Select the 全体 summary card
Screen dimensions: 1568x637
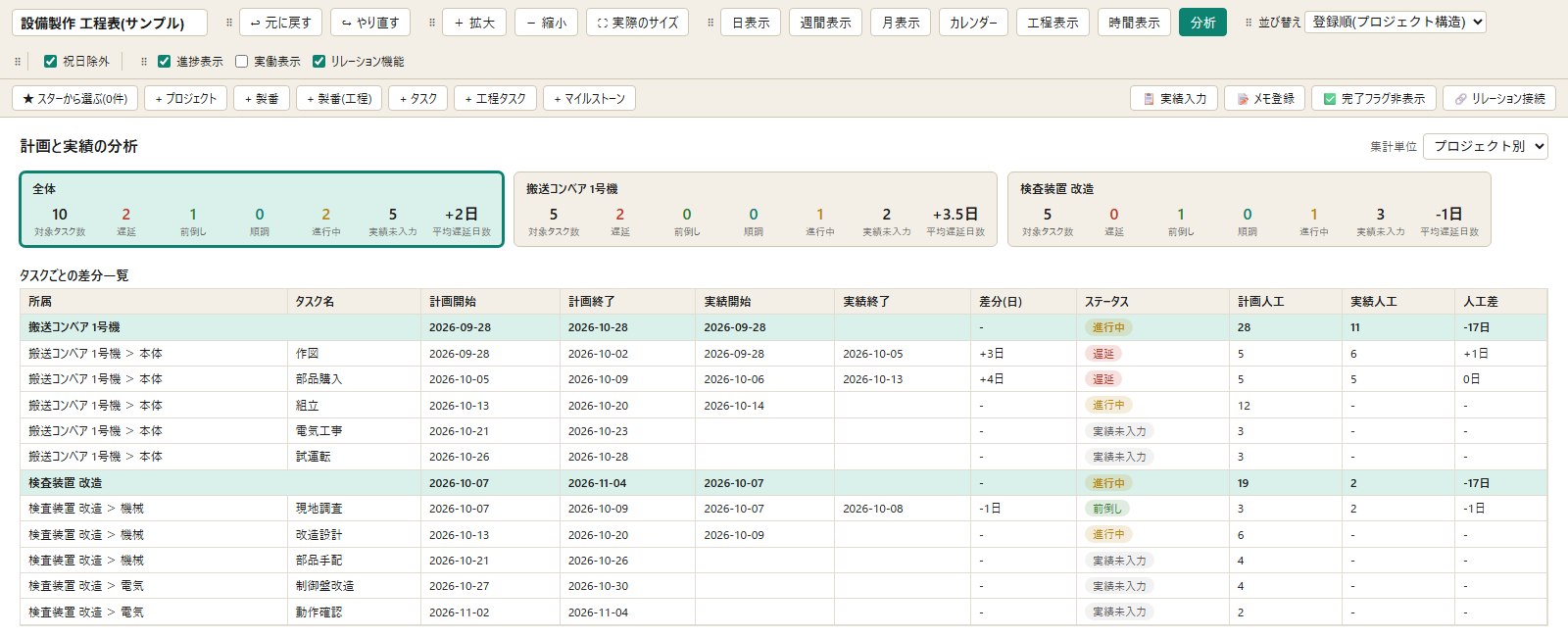tap(262, 209)
